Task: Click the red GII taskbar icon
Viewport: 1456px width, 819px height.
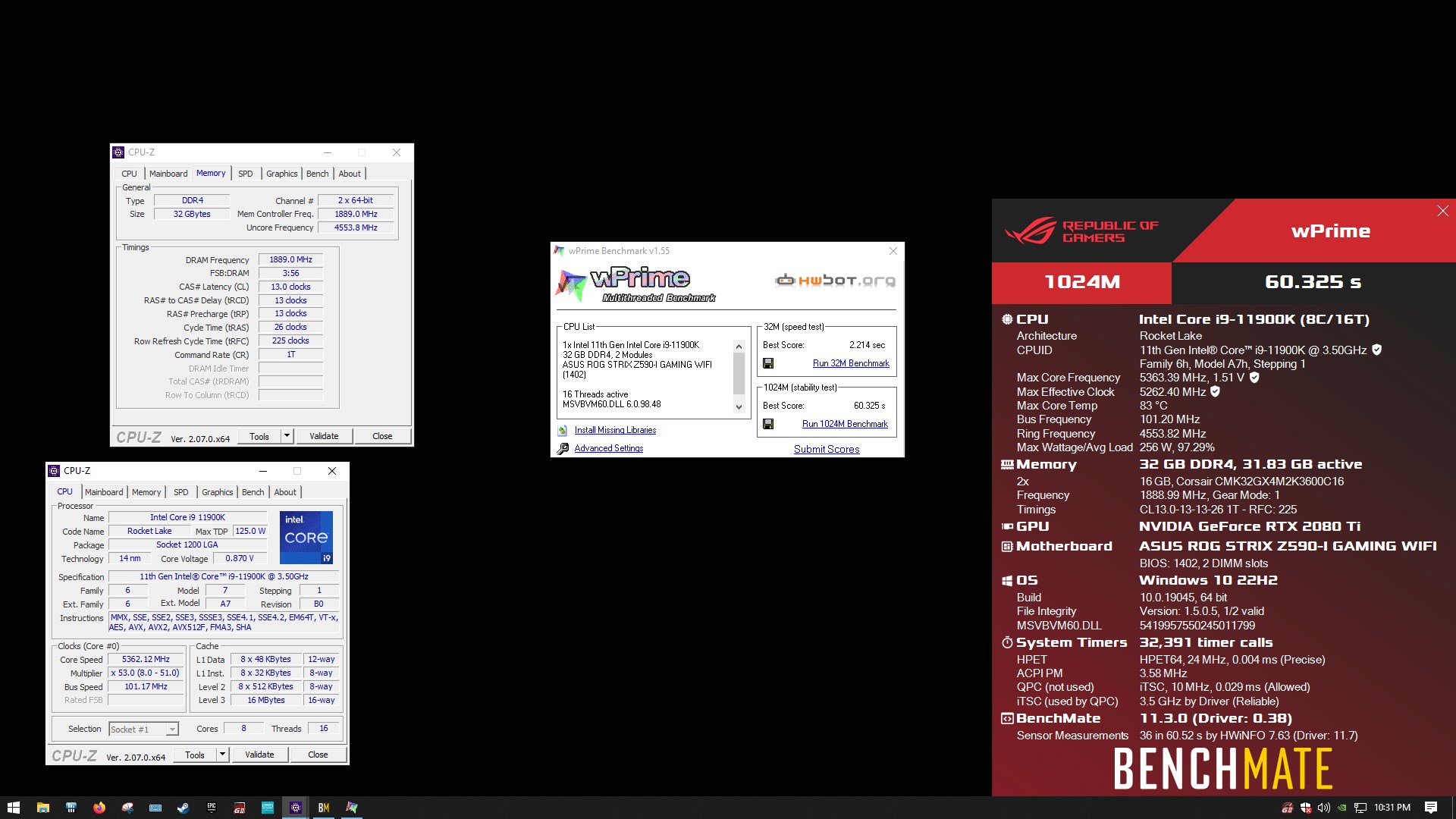Action: [240, 808]
